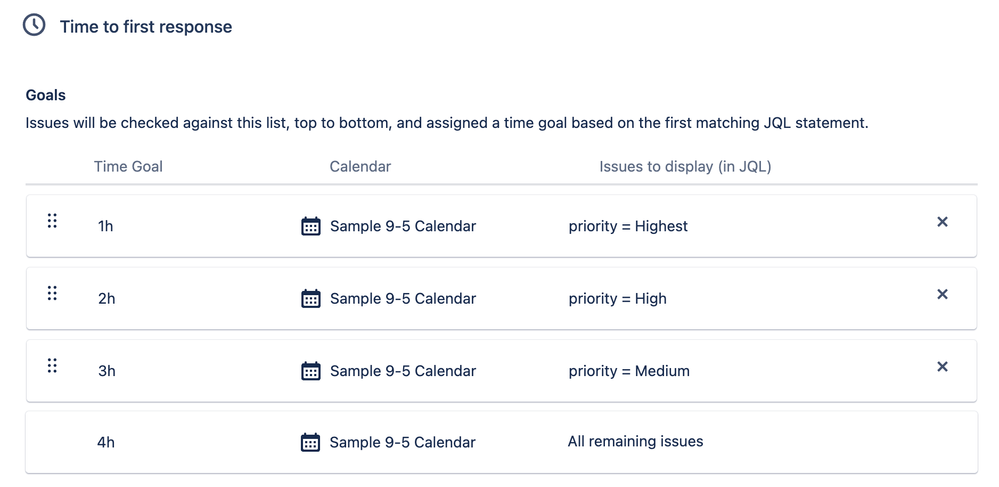Click the calendar icon in the 4h row
The image size is (999, 487).
point(310,442)
